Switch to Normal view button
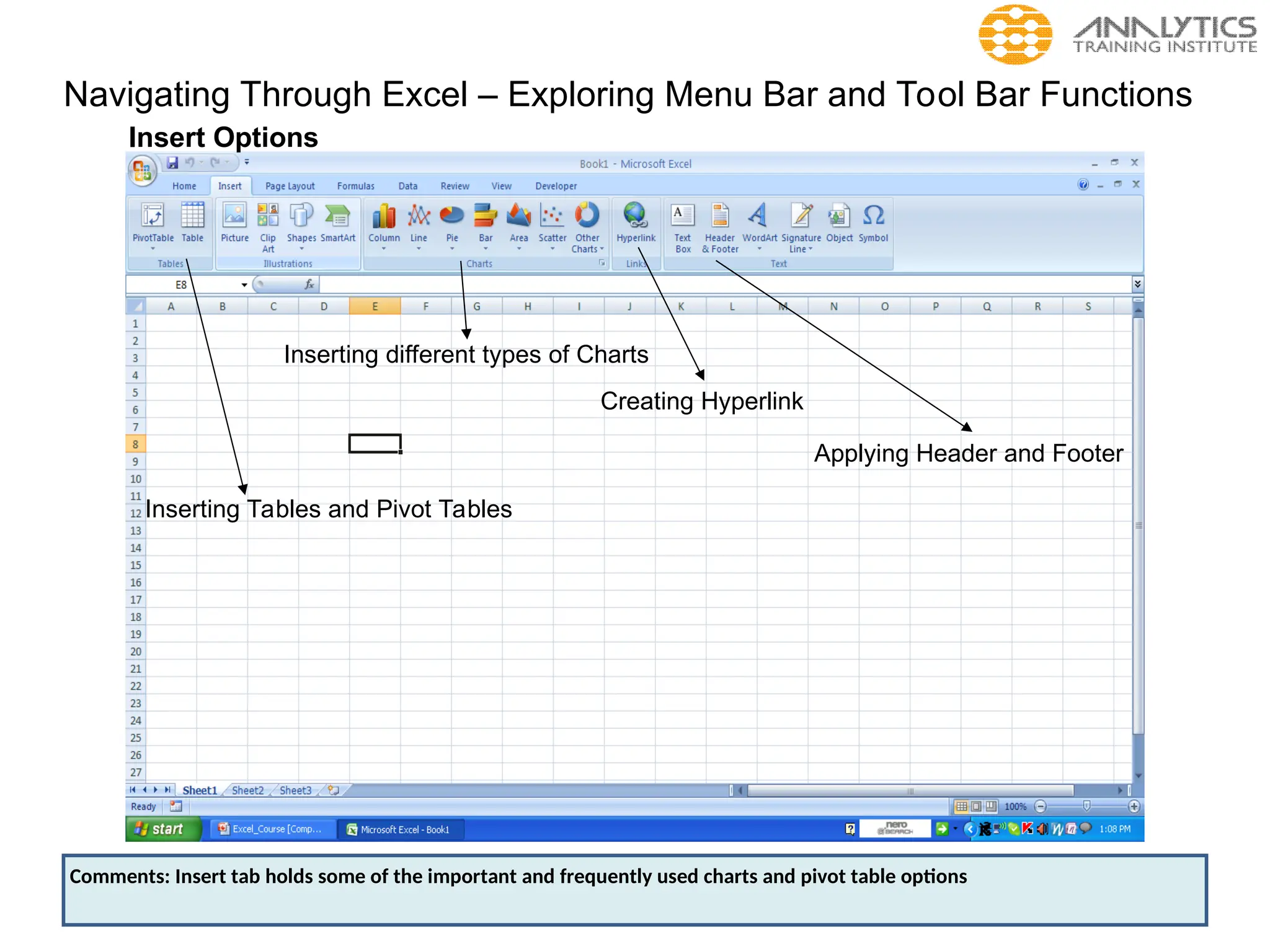This screenshot has width=1270, height=952. click(x=961, y=806)
